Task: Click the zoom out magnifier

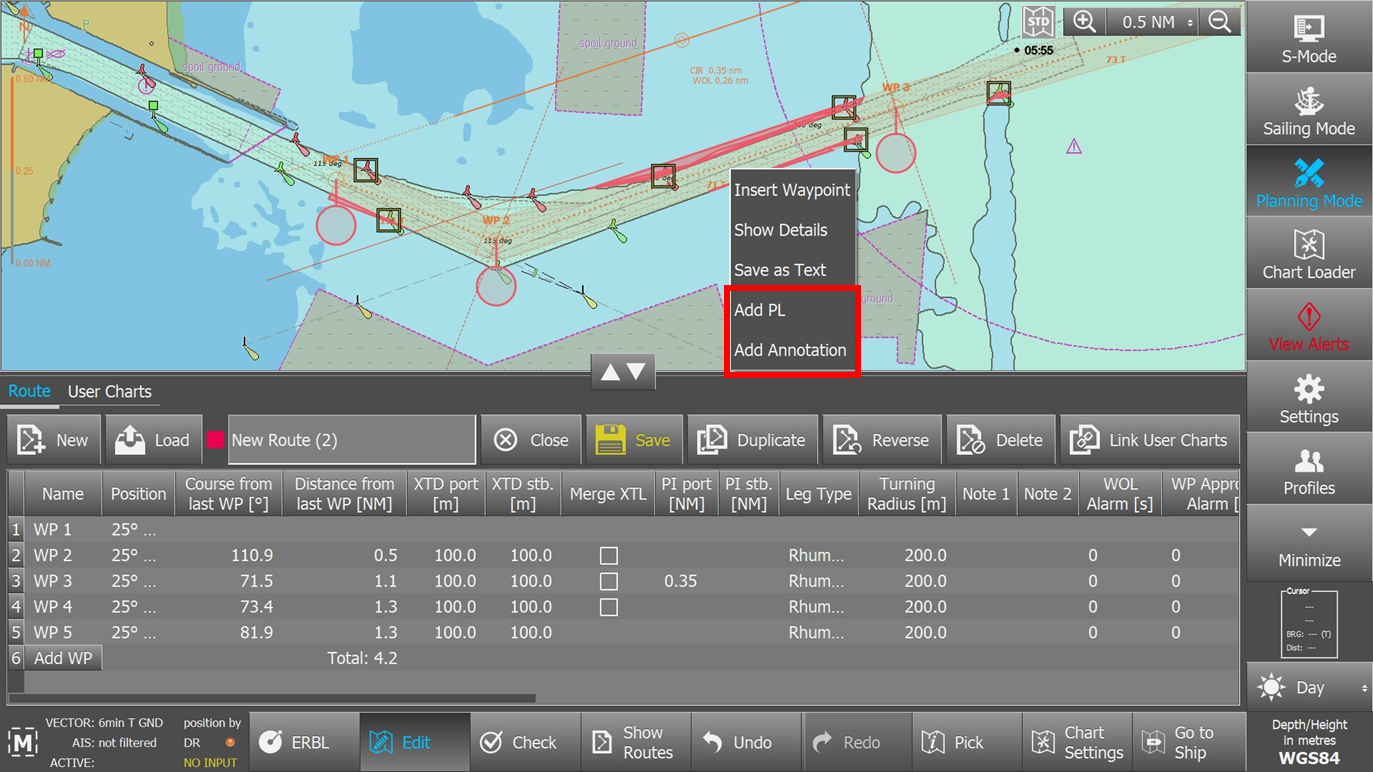Action: [x=1220, y=22]
